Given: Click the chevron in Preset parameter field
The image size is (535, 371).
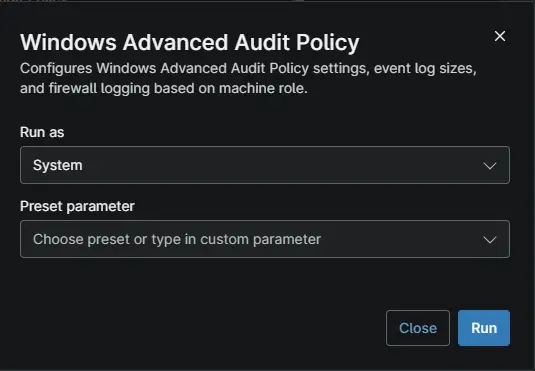Looking at the screenshot, I should pos(490,240).
